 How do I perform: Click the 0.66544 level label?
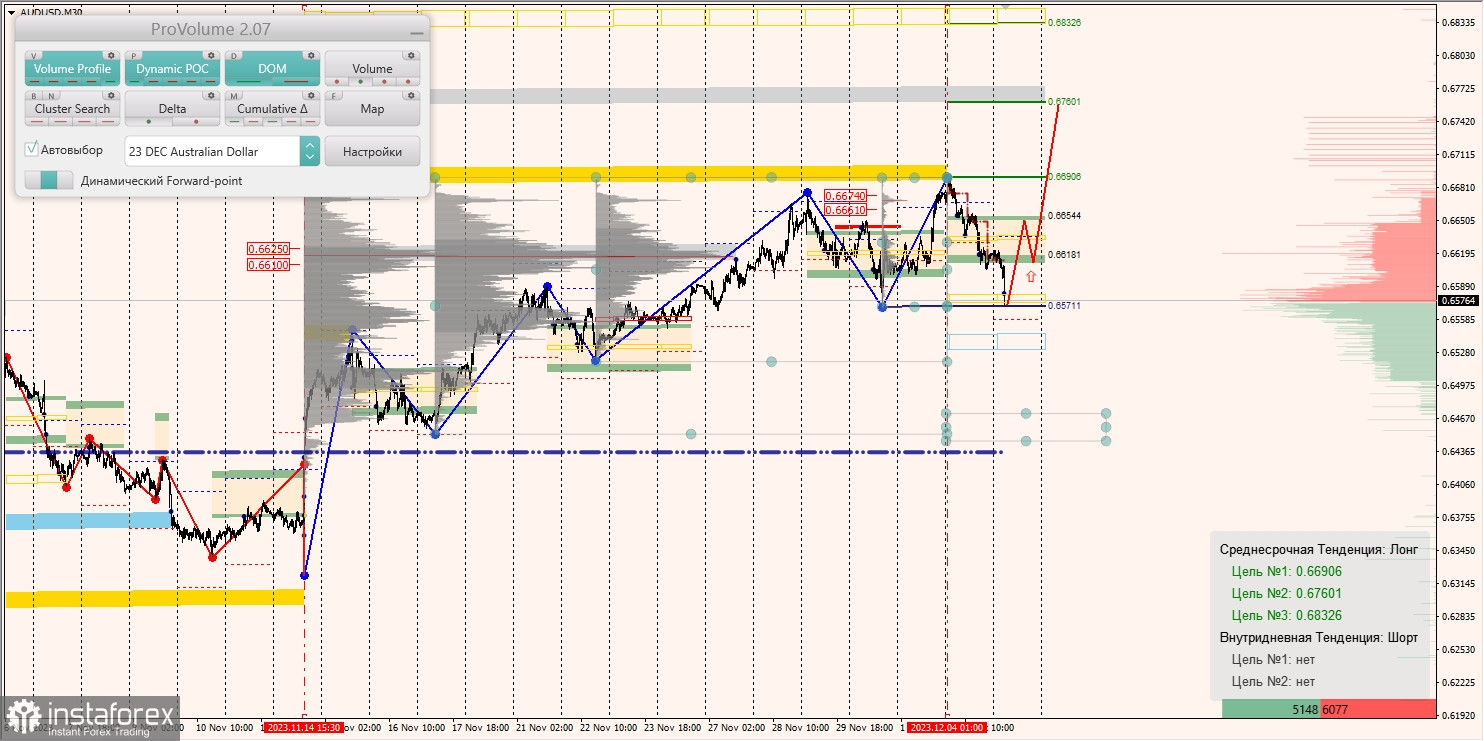click(1064, 215)
